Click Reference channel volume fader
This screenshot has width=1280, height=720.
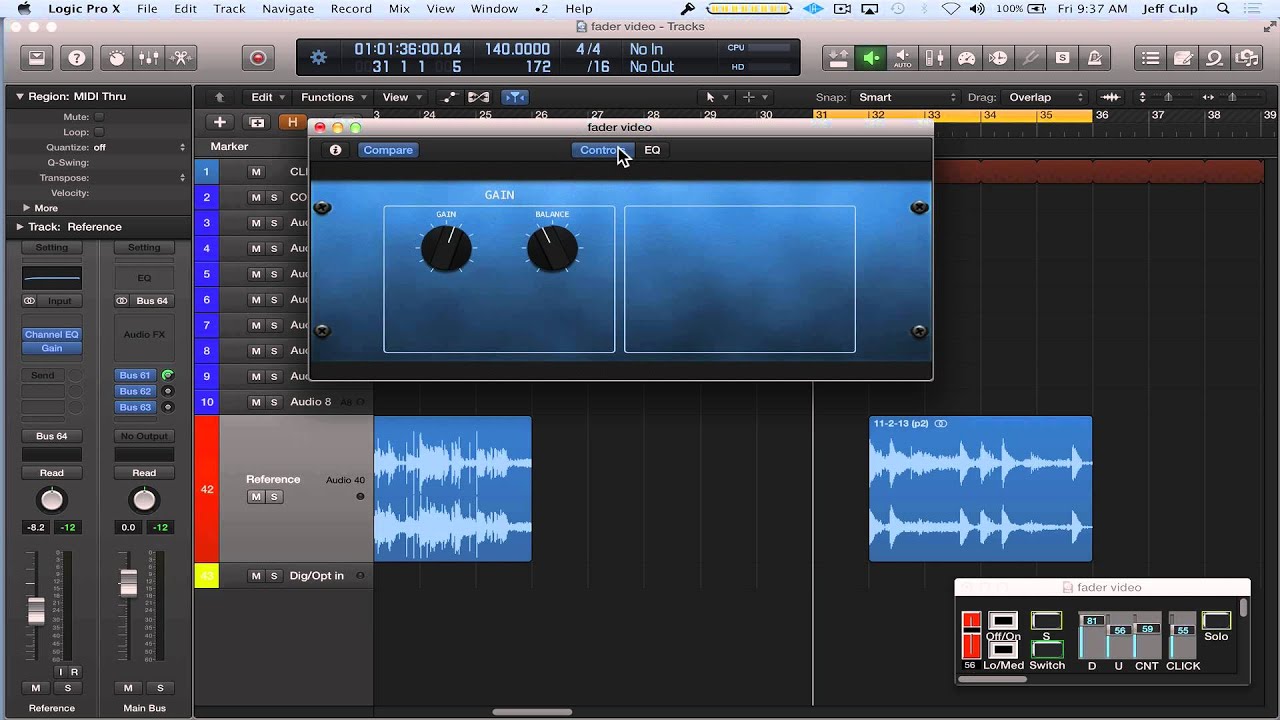(x=36, y=610)
